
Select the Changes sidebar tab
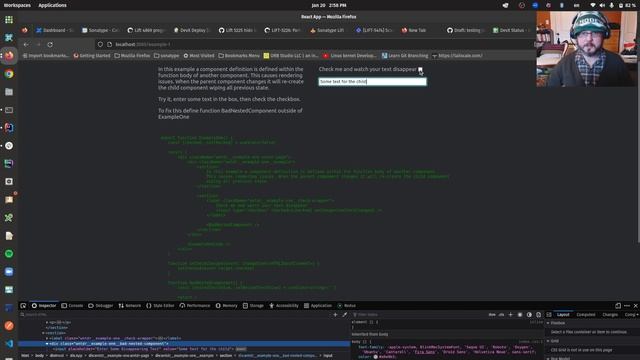(610, 315)
